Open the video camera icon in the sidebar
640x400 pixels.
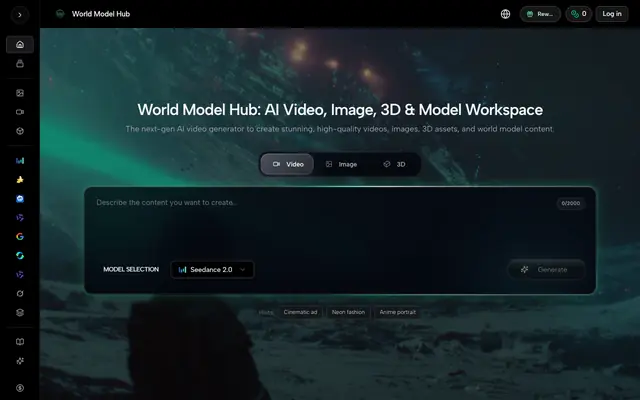point(20,112)
